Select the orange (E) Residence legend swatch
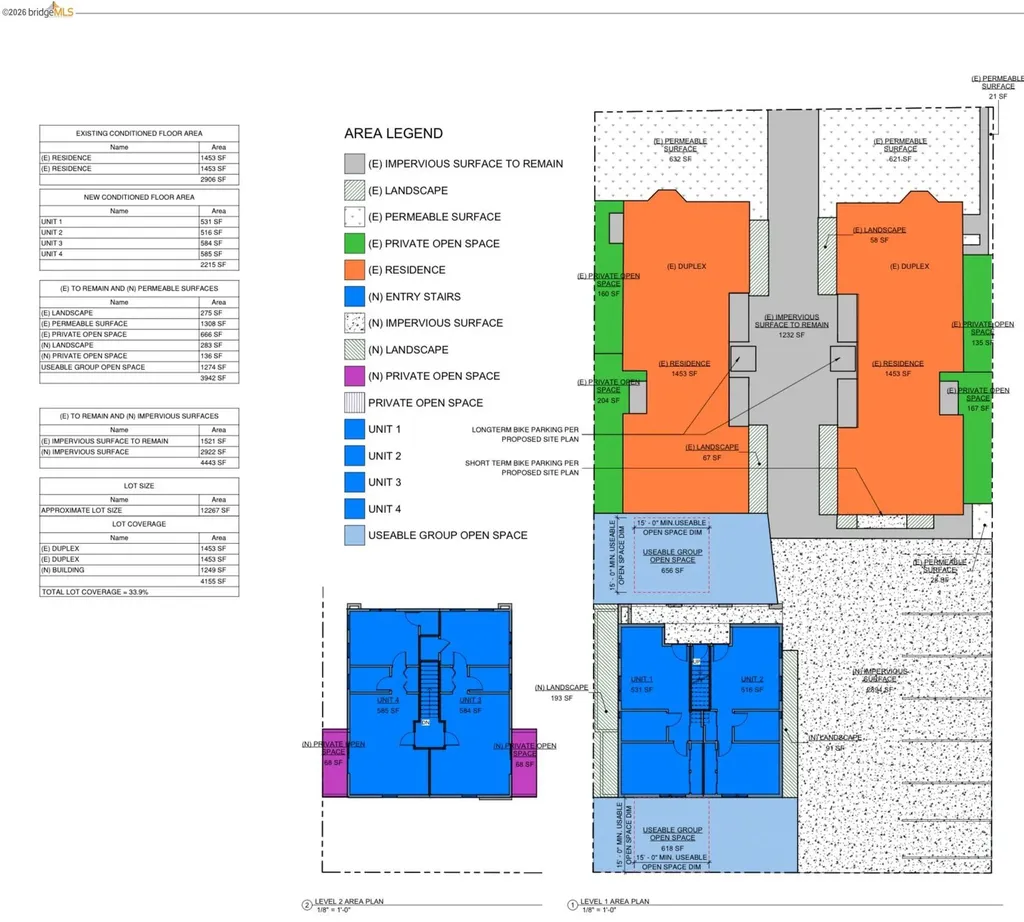 pos(353,270)
